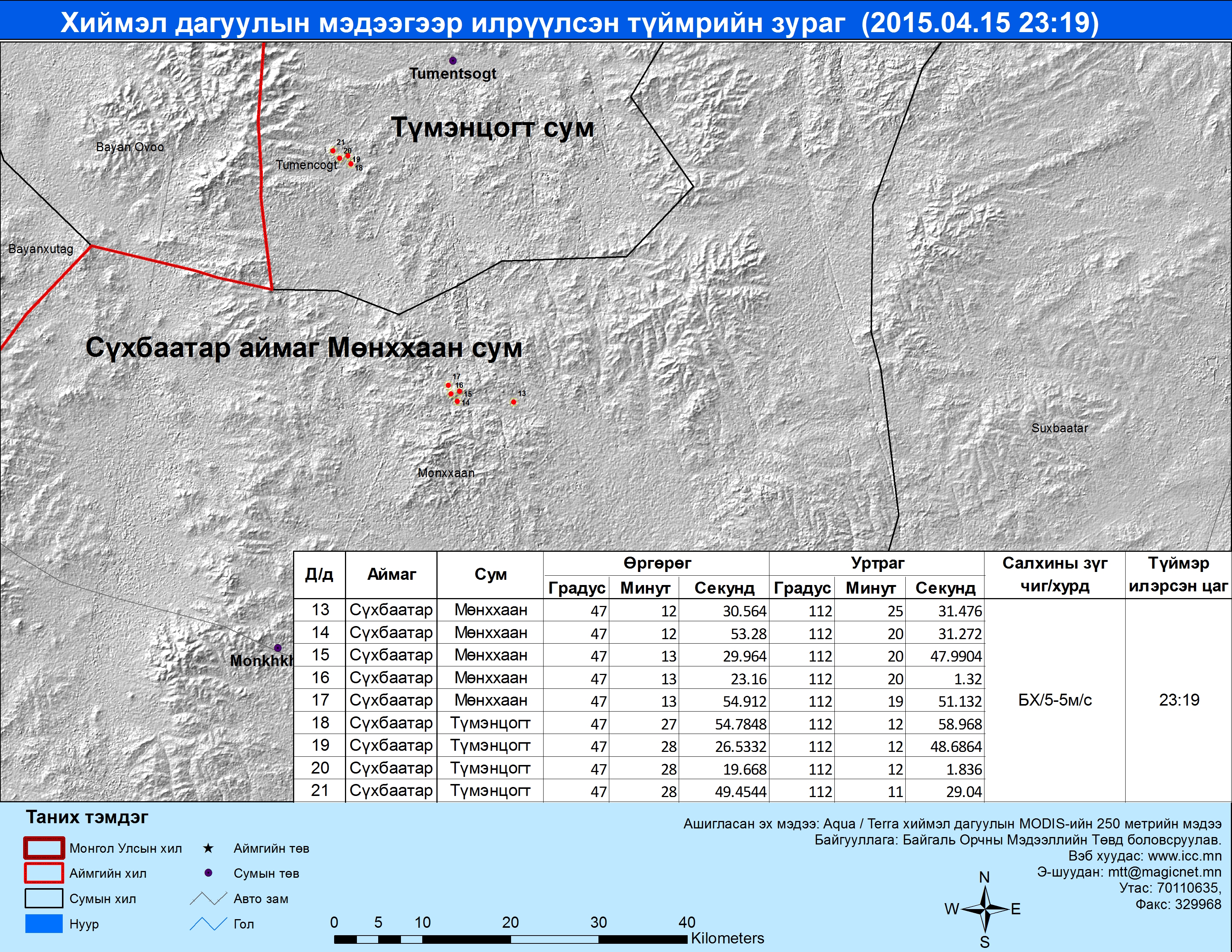Click the blue Нуур legend swatch
The height and width of the screenshot is (952, 1232).
tap(43, 924)
